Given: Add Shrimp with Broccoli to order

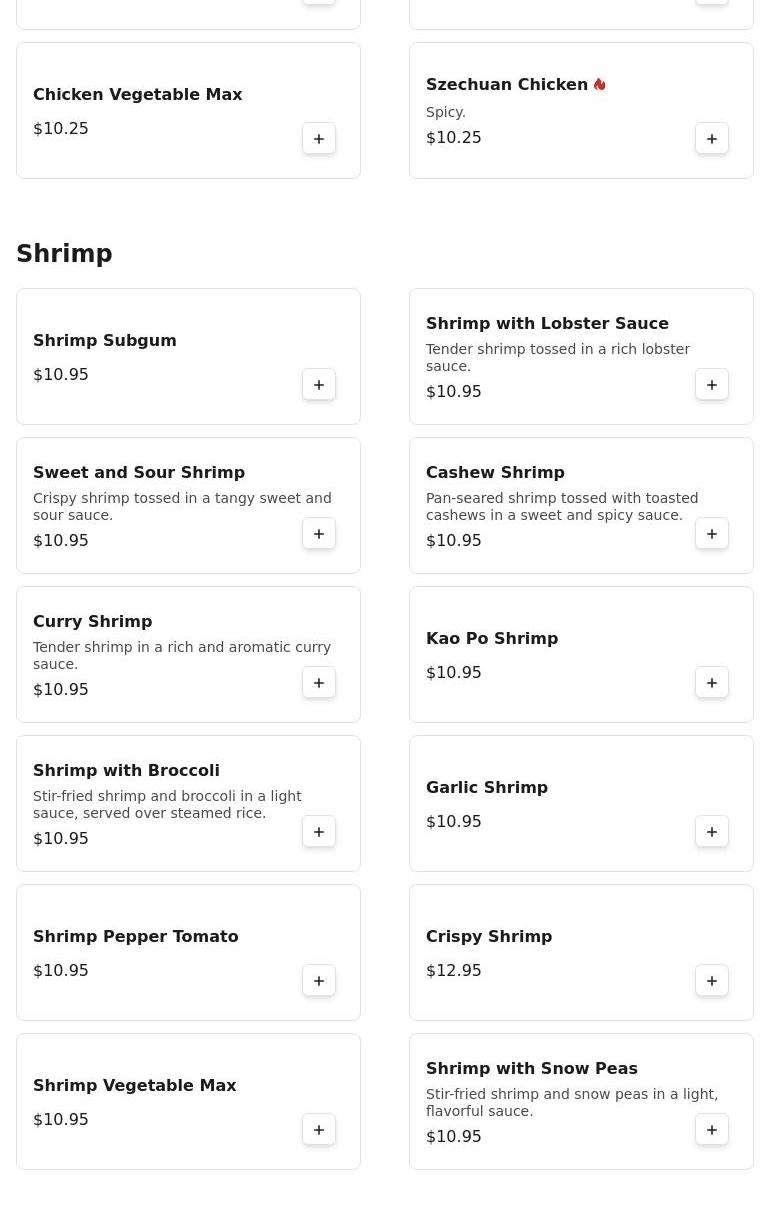Looking at the screenshot, I should pos(319,832).
